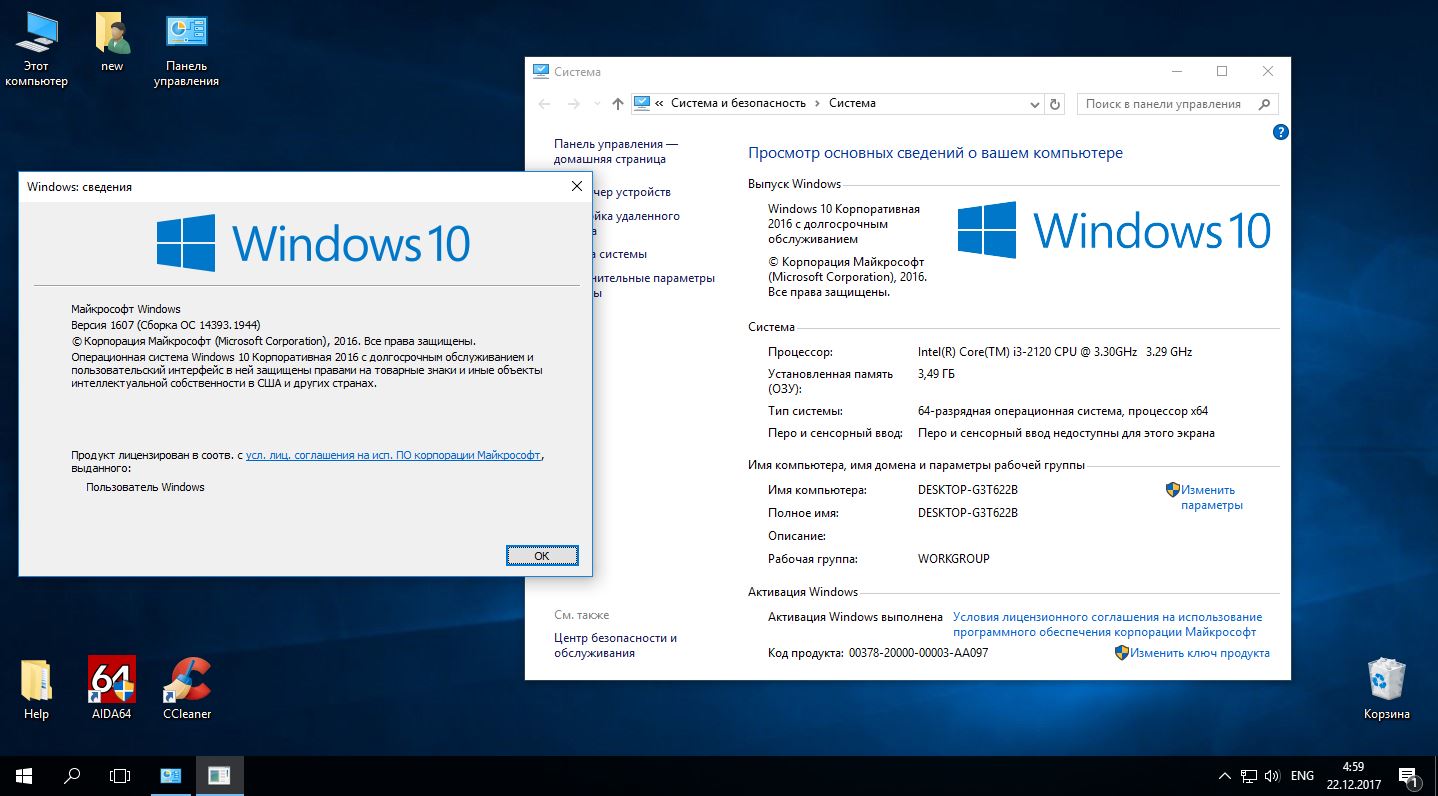Click OK in Windows: сведения dialog

coord(542,555)
